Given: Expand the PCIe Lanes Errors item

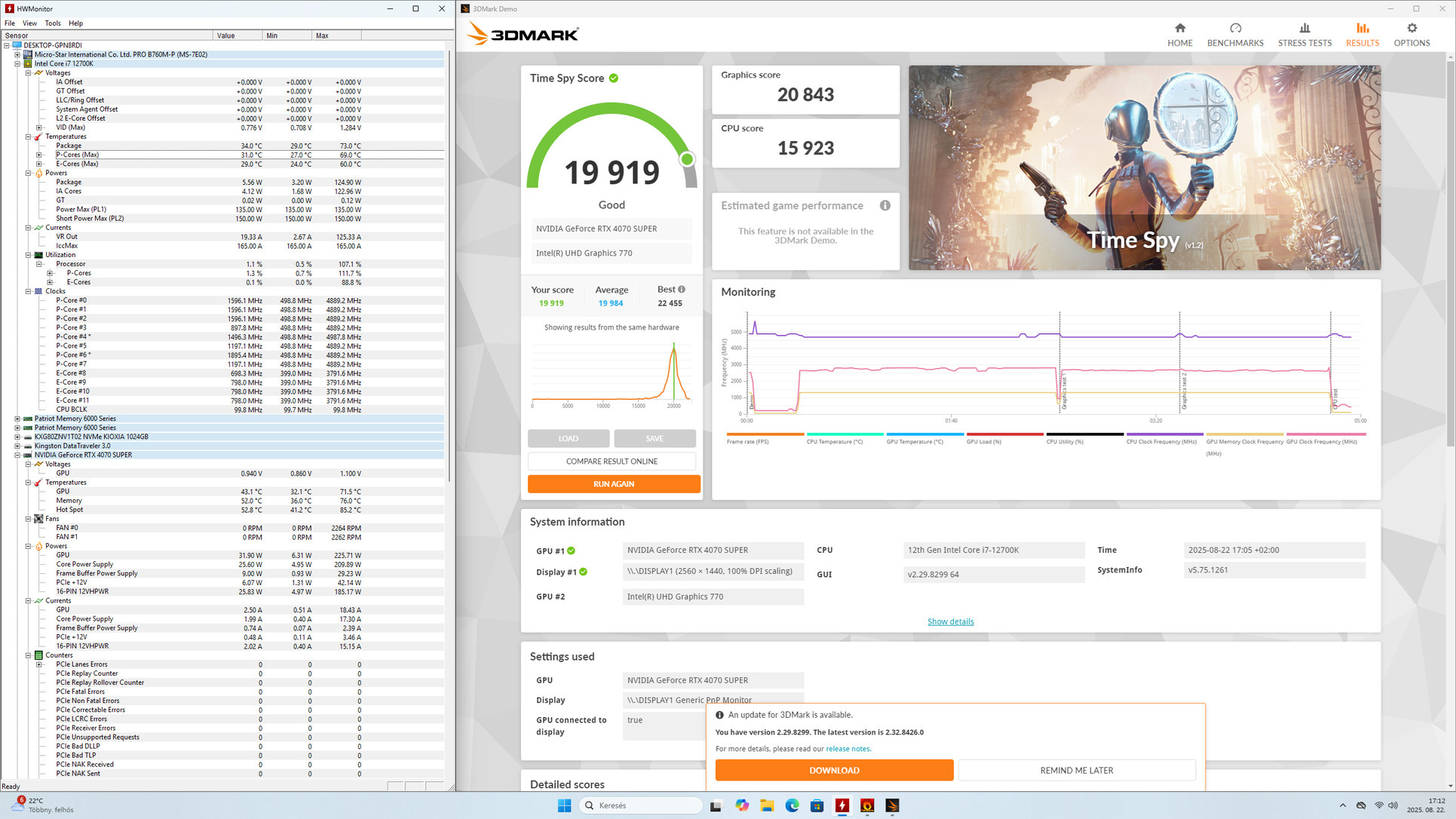Looking at the screenshot, I should coord(39,664).
